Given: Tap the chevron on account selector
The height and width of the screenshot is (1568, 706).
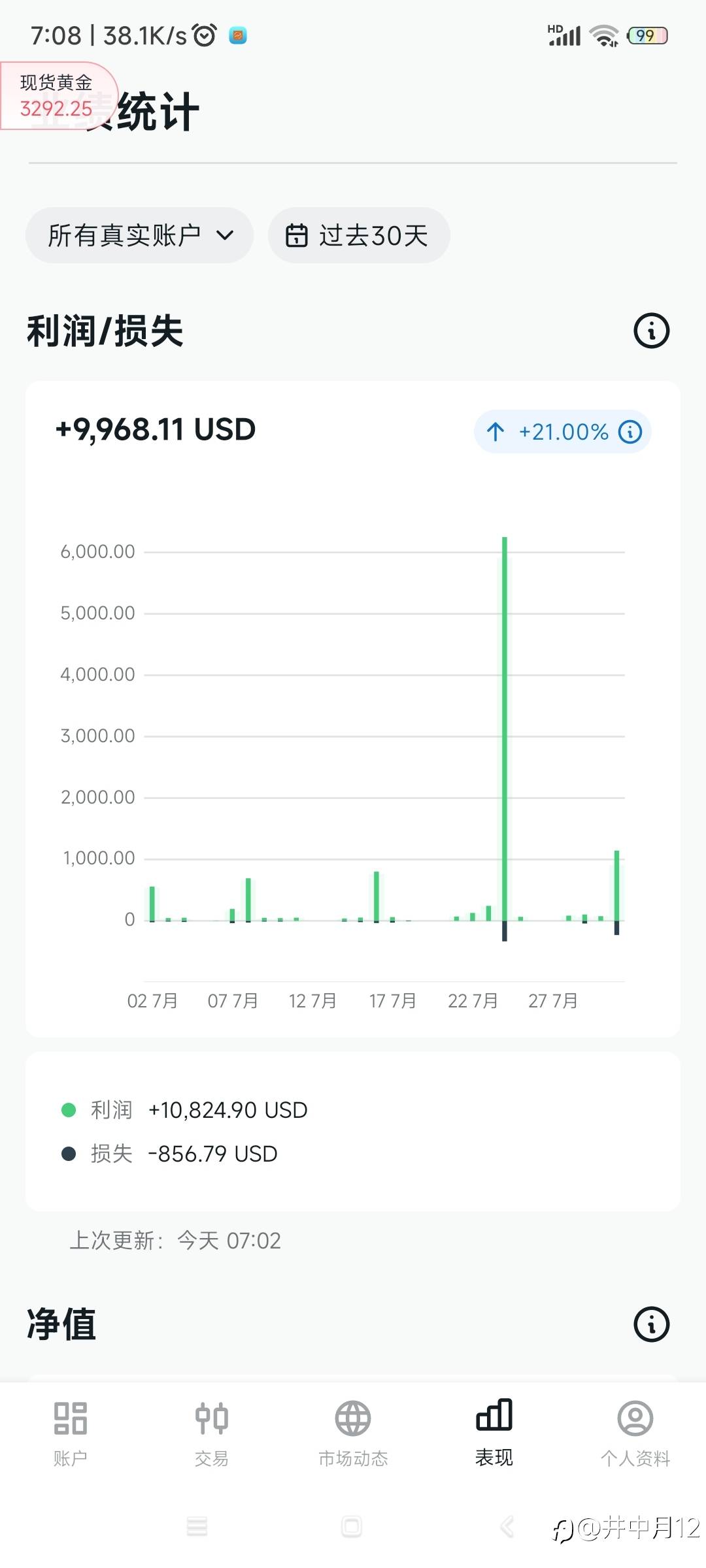Looking at the screenshot, I should pos(225,235).
